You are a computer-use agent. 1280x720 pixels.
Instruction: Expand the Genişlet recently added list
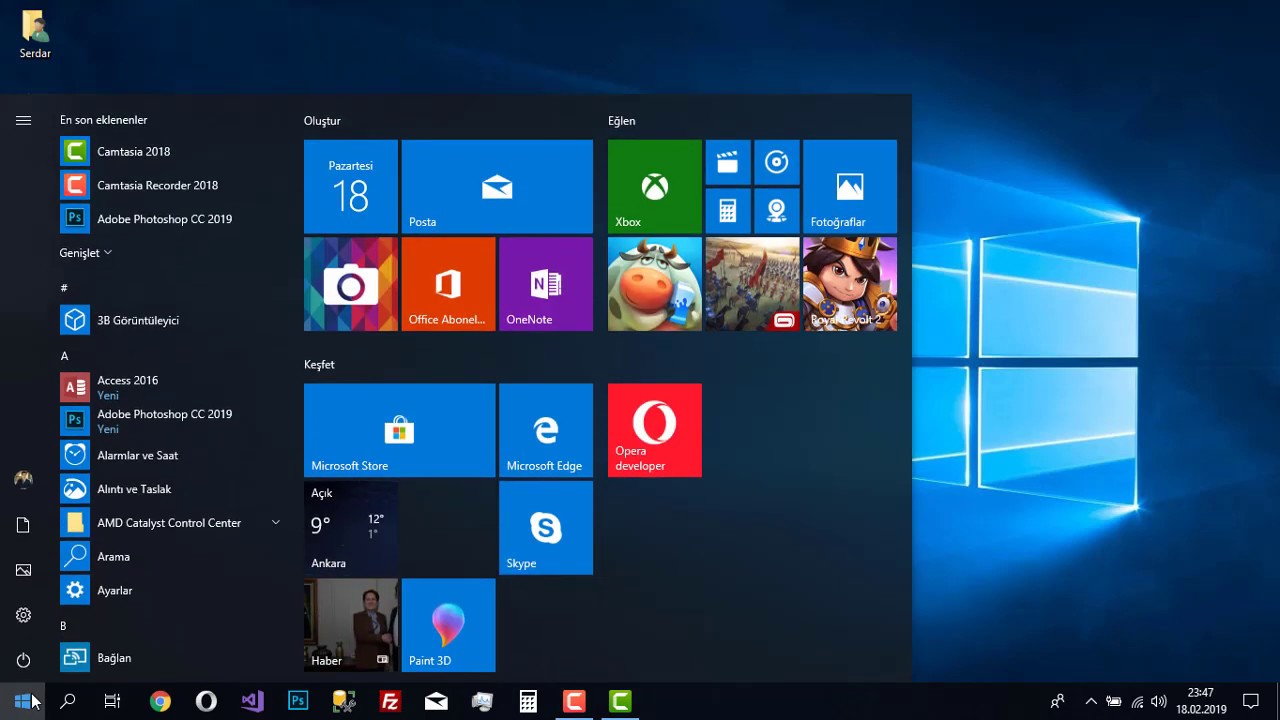point(86,253)
